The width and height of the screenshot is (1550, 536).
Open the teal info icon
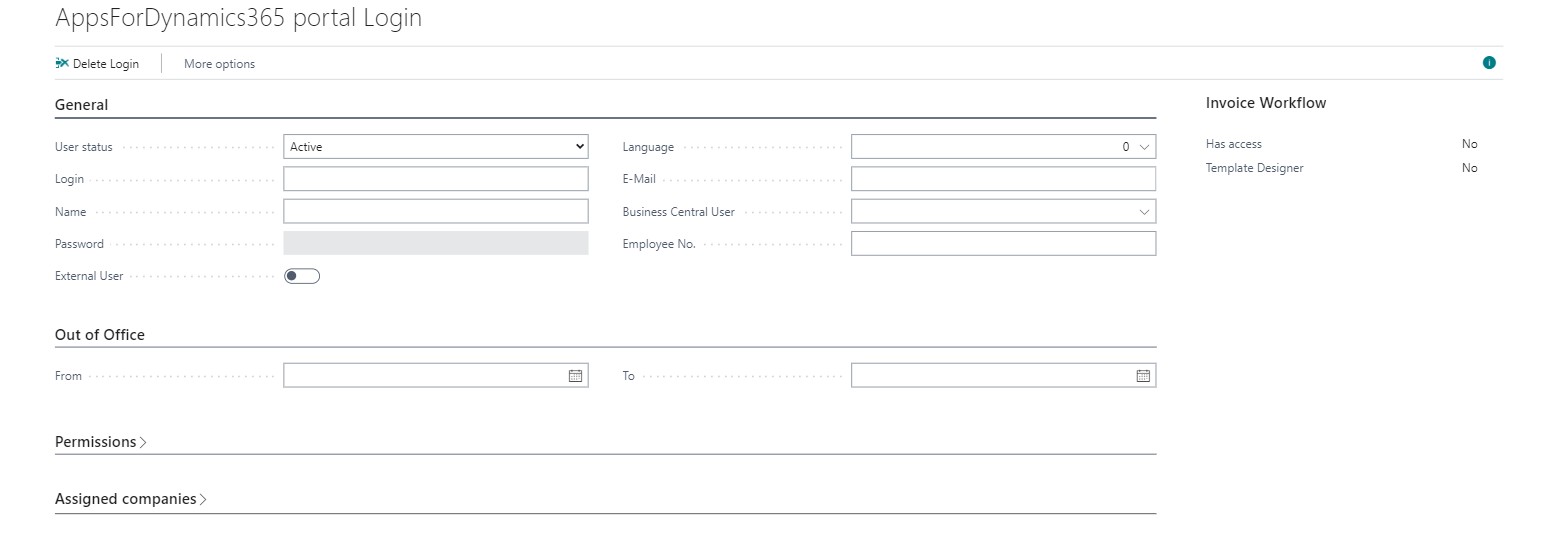click(1489, 63)
